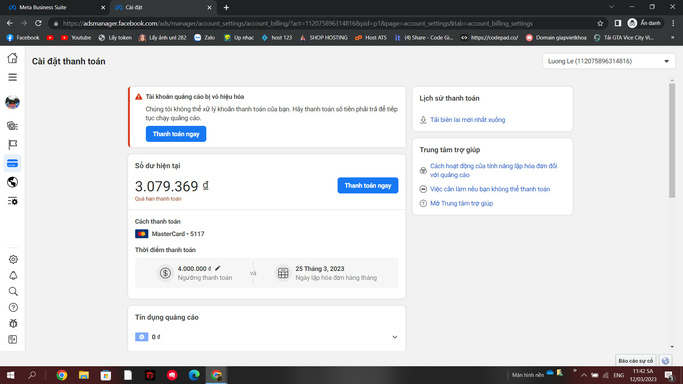The width and height of the screenshot is (683, 384).
Task: Open Tải biên lai mới nhất xuống link
Action: tap(467, 120)
